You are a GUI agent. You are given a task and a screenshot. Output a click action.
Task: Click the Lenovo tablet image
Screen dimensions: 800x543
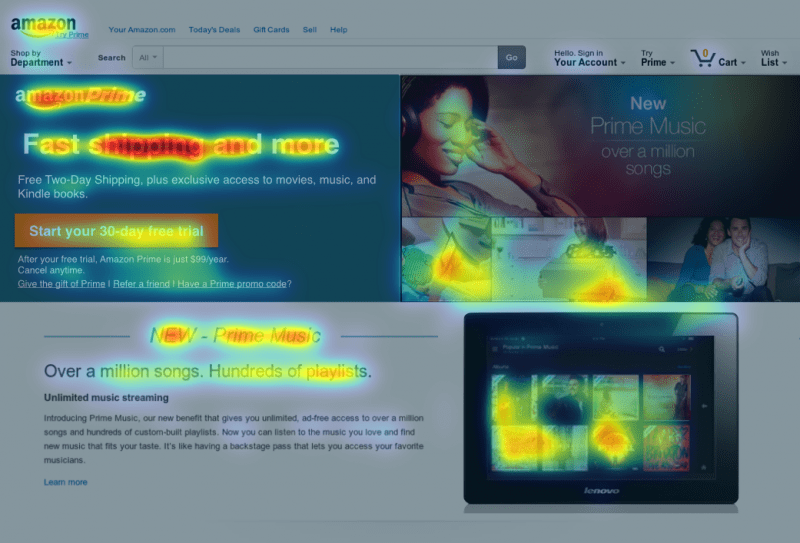point(601,409)
